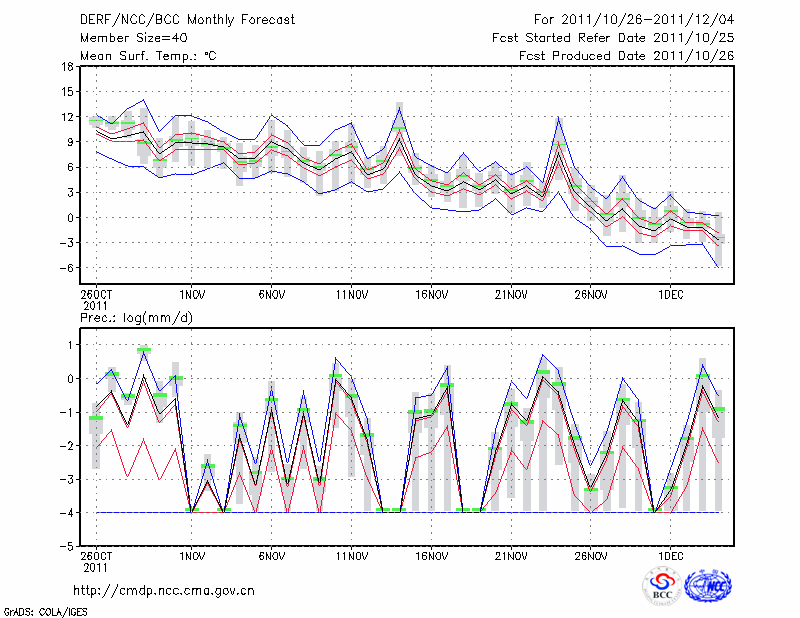
Task: Click the 21NOV label under the precipitation chart
Action: [511, 555]
